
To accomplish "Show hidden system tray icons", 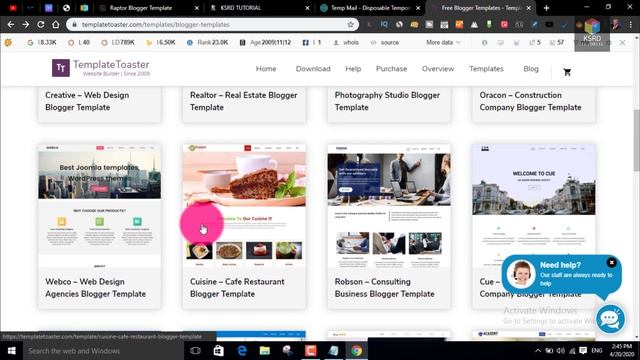I will click(x=538, y=351).
